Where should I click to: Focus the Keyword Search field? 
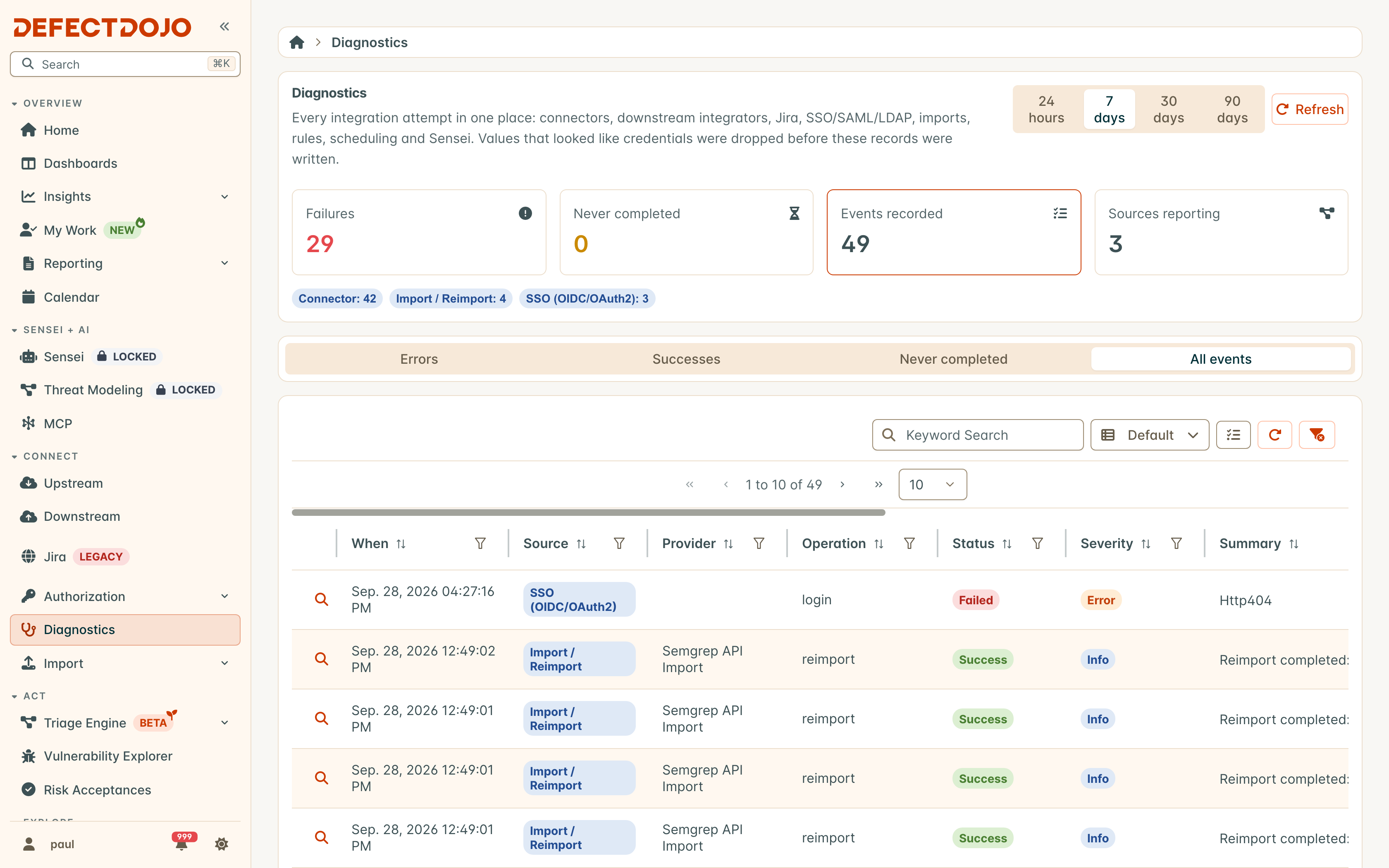tap(977, 434)
